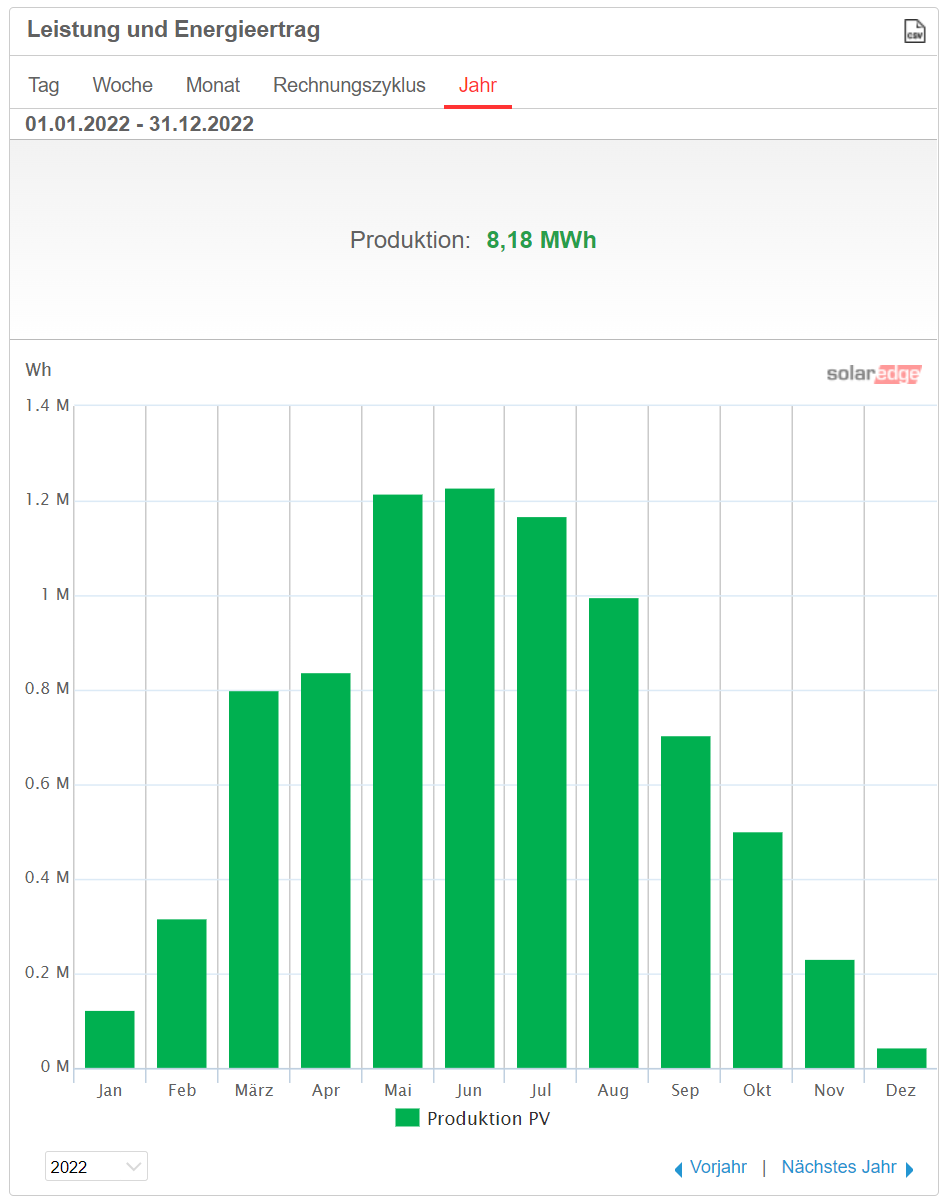Click the 1.4 M axis label
Image resolution: width=948 pixels, height=1201 pixels.
[x=47, y=406]
